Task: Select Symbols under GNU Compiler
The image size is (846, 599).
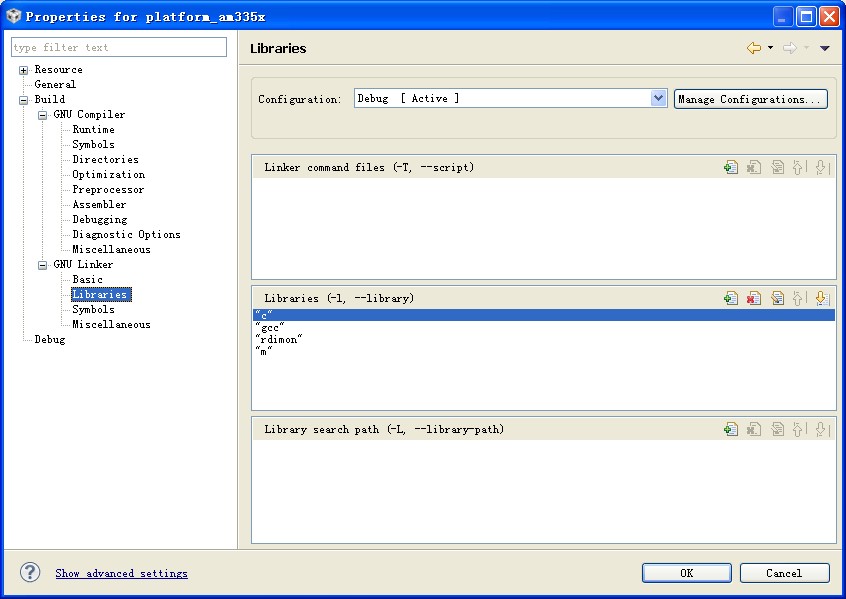Action: (x=93, y=145)
